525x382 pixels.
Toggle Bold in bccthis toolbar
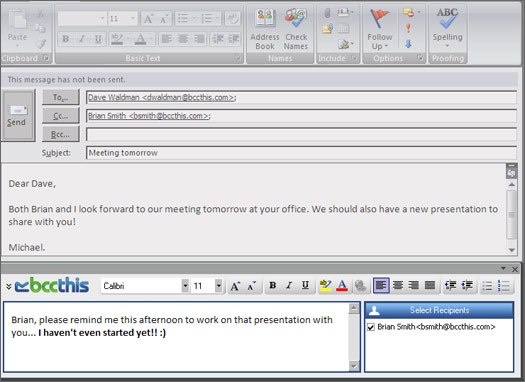273,285
